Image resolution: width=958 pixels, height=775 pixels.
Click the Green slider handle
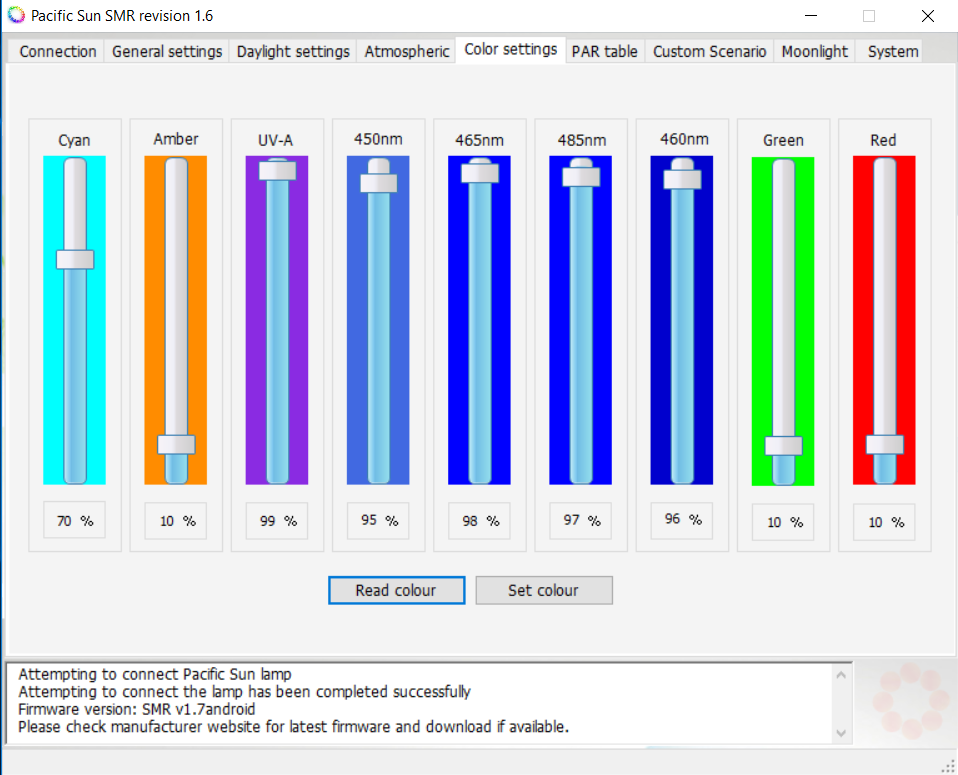click(784, 446)
